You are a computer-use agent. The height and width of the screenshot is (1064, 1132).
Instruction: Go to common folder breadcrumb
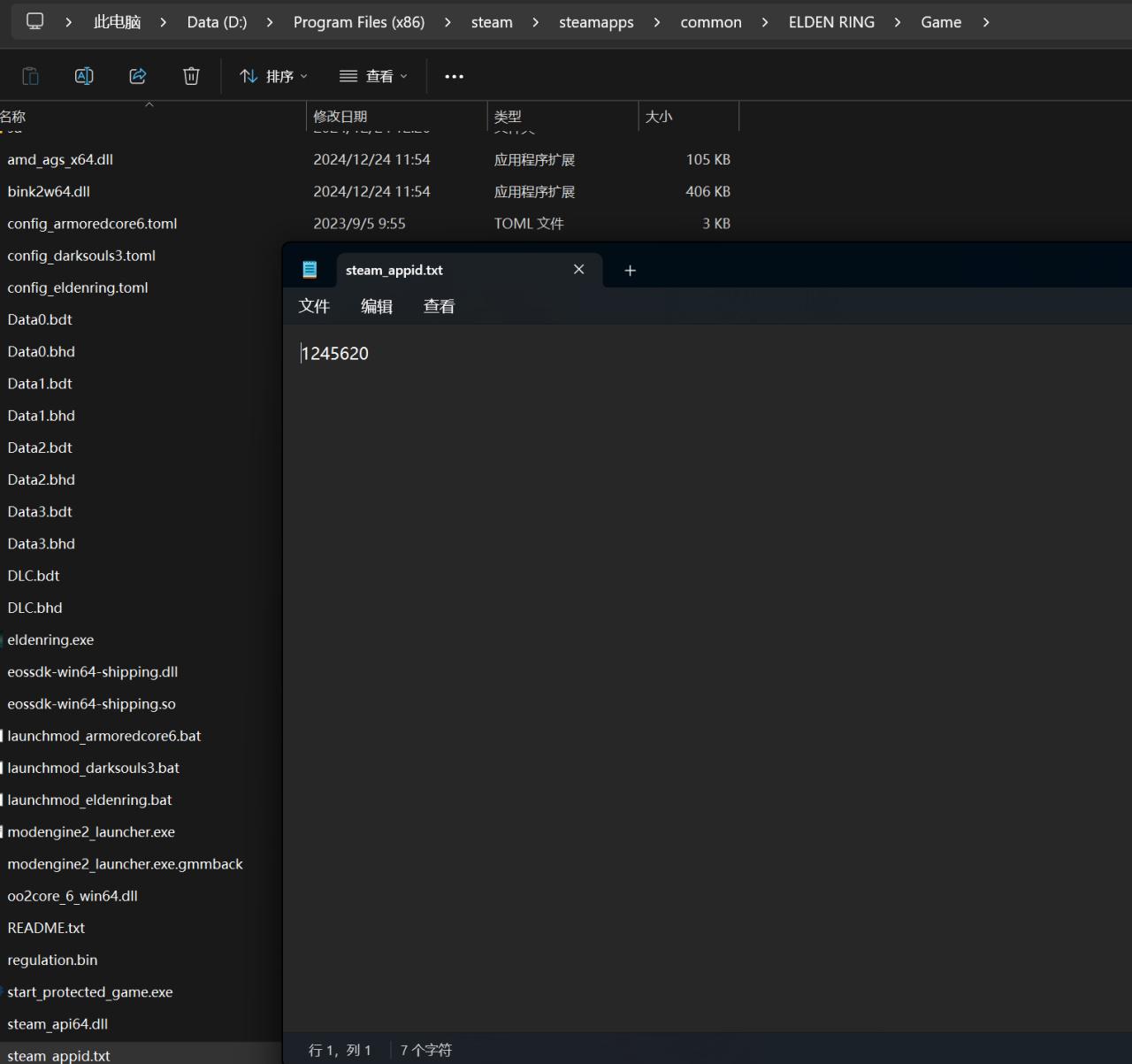click(x=711, y=22)
